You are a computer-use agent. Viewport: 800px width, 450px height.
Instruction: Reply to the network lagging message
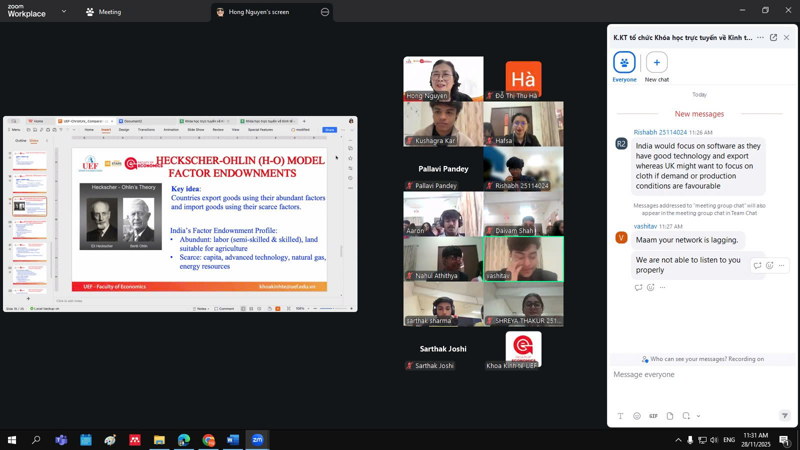[757, 265]
